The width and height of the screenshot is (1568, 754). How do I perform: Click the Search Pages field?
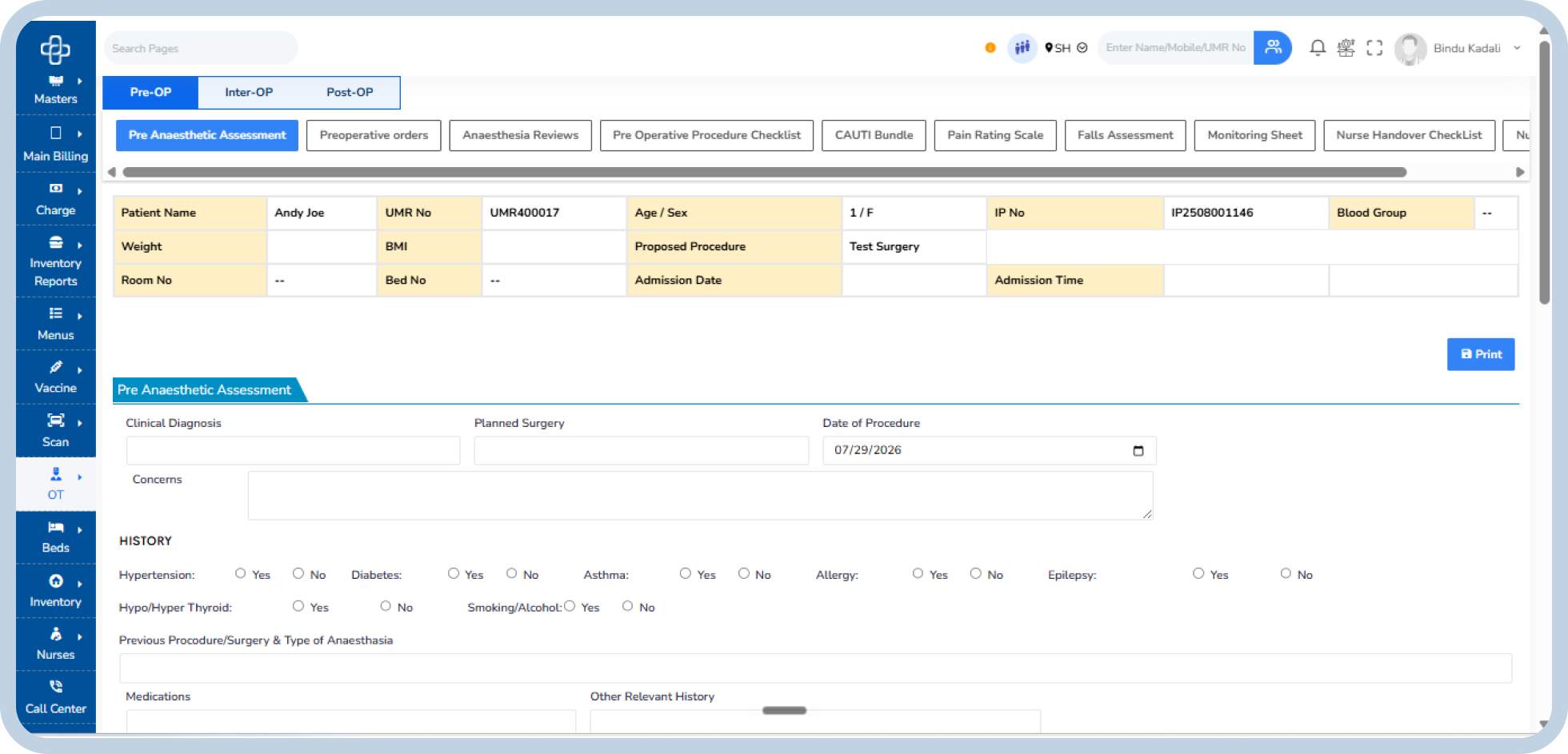201,48
